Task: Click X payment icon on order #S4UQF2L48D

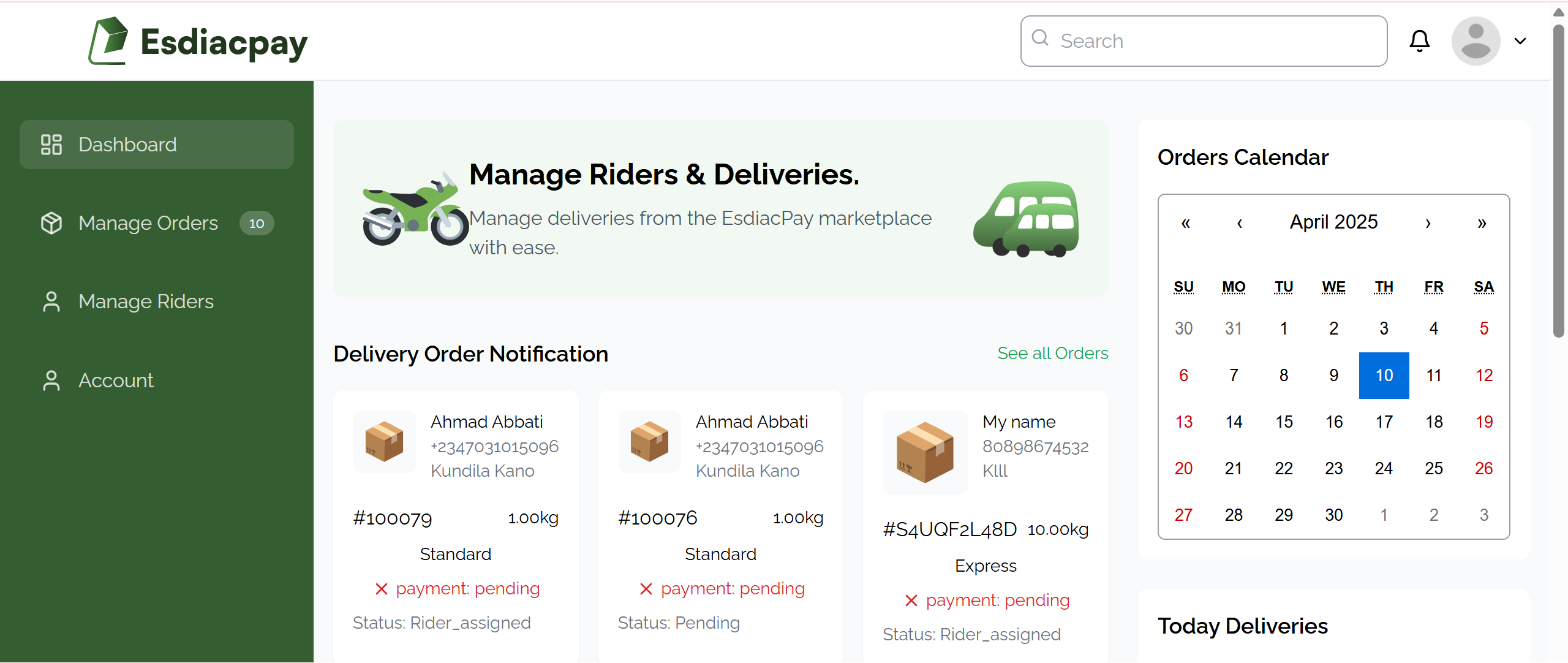Action: pos(911,600)
